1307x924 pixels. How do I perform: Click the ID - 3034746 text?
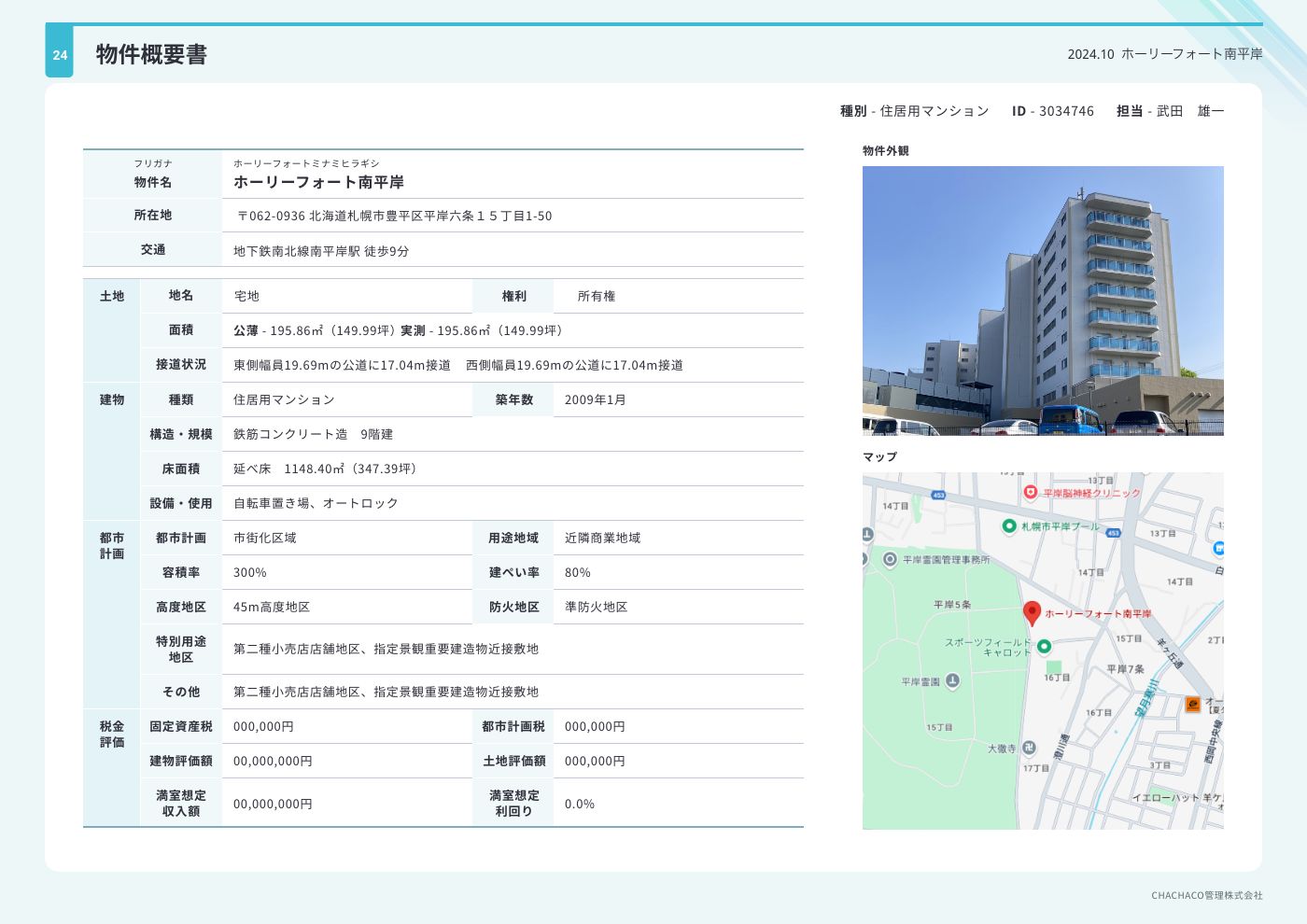(1052, 111)
